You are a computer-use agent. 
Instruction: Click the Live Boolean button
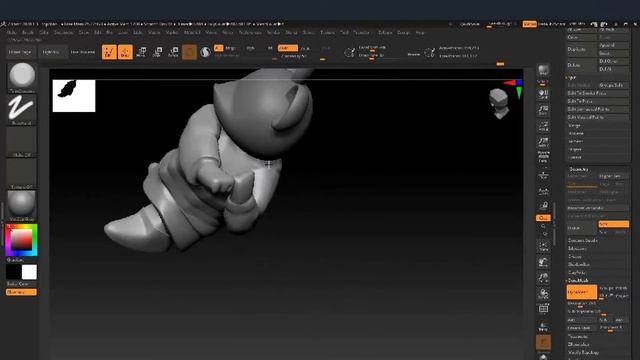click(x=82, y=52)
